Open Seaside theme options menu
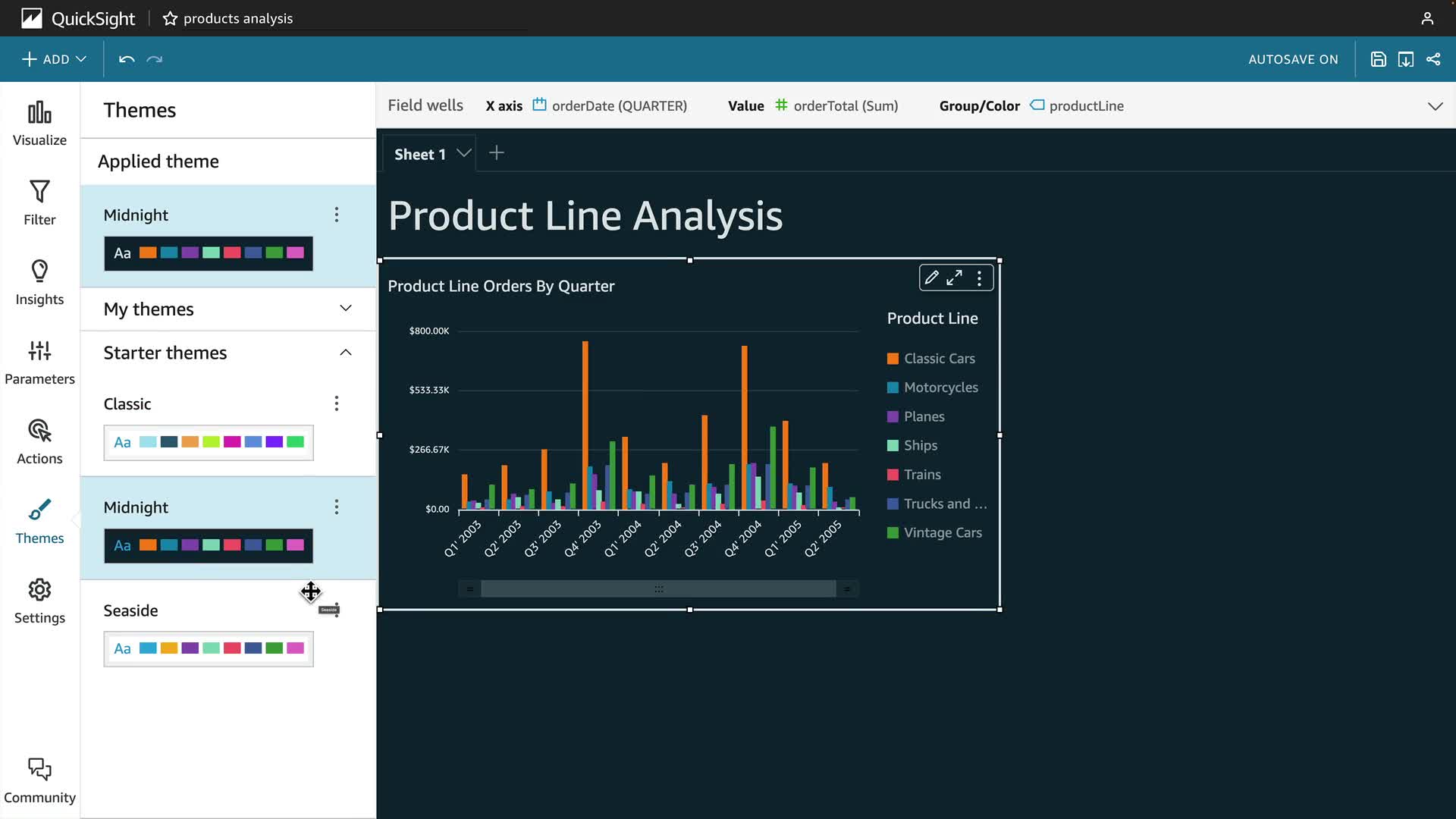Screen dimensions: 1456x819 pyautogui.click(x=337, y=610)
